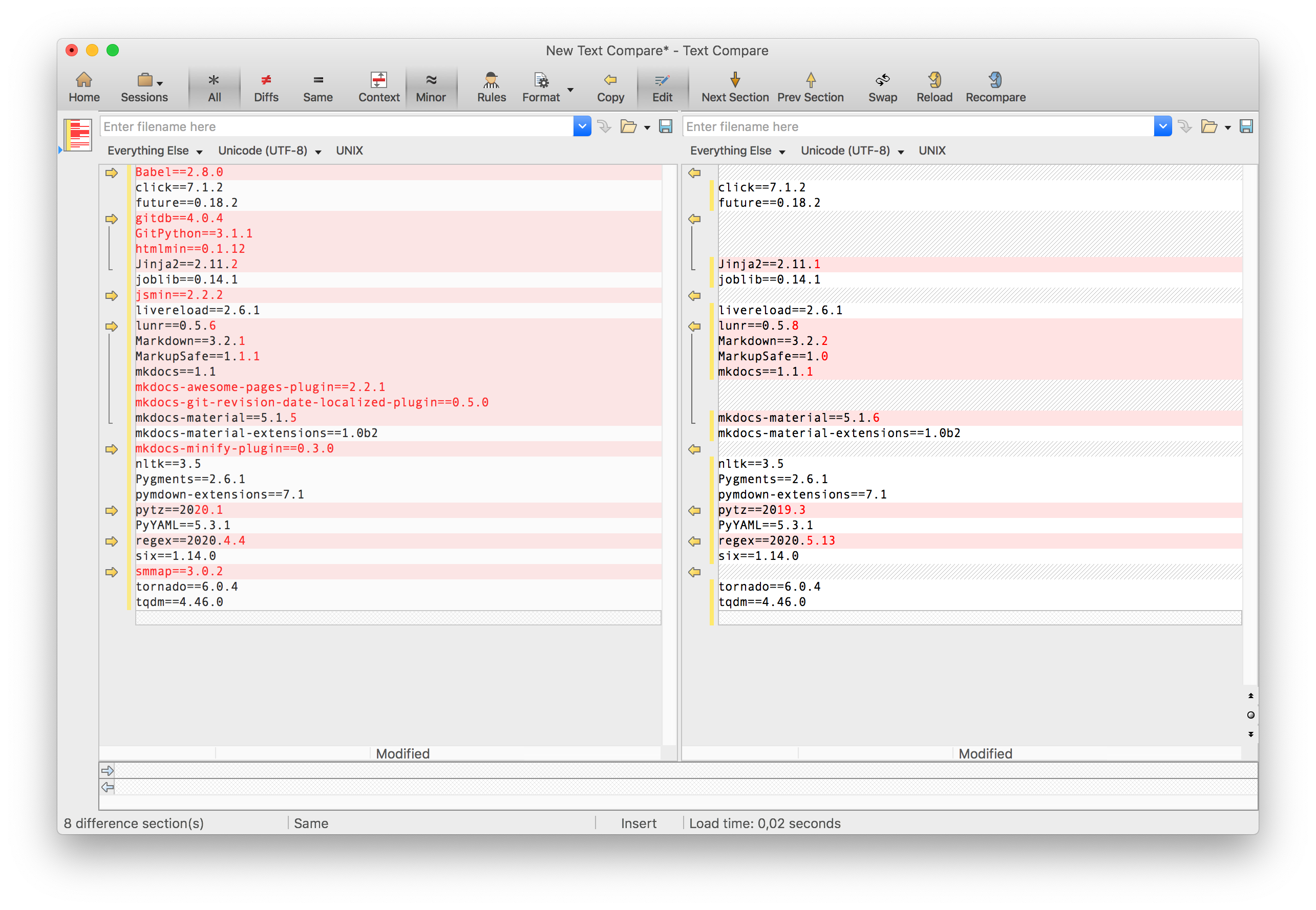Copy the jsmin==2.2.2 line to the right
The width and height of the screenshot is (1316, 910).
click(x=111, y=295)
